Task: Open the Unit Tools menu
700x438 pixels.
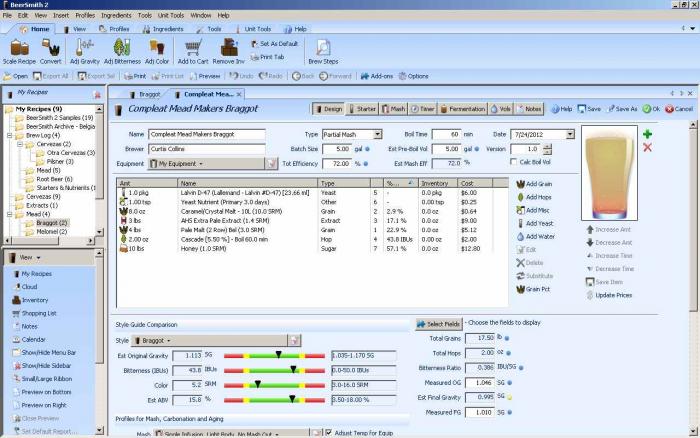Action: (x=171, y=15)
